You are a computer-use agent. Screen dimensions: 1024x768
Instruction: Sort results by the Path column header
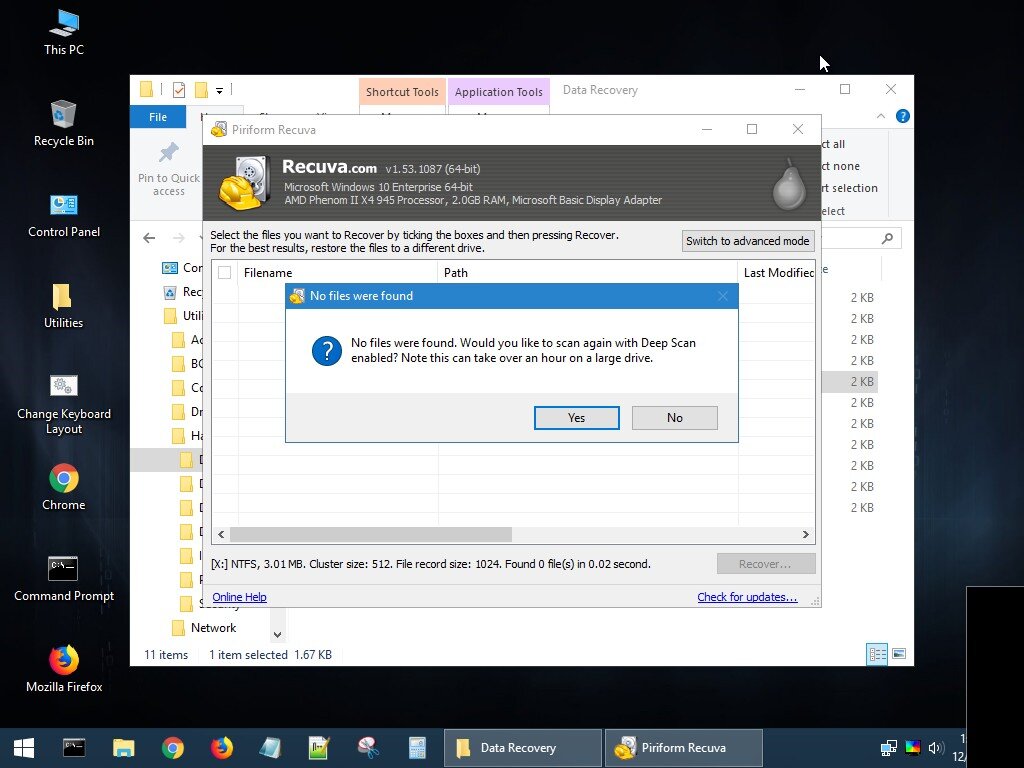[x=588, y=273]
